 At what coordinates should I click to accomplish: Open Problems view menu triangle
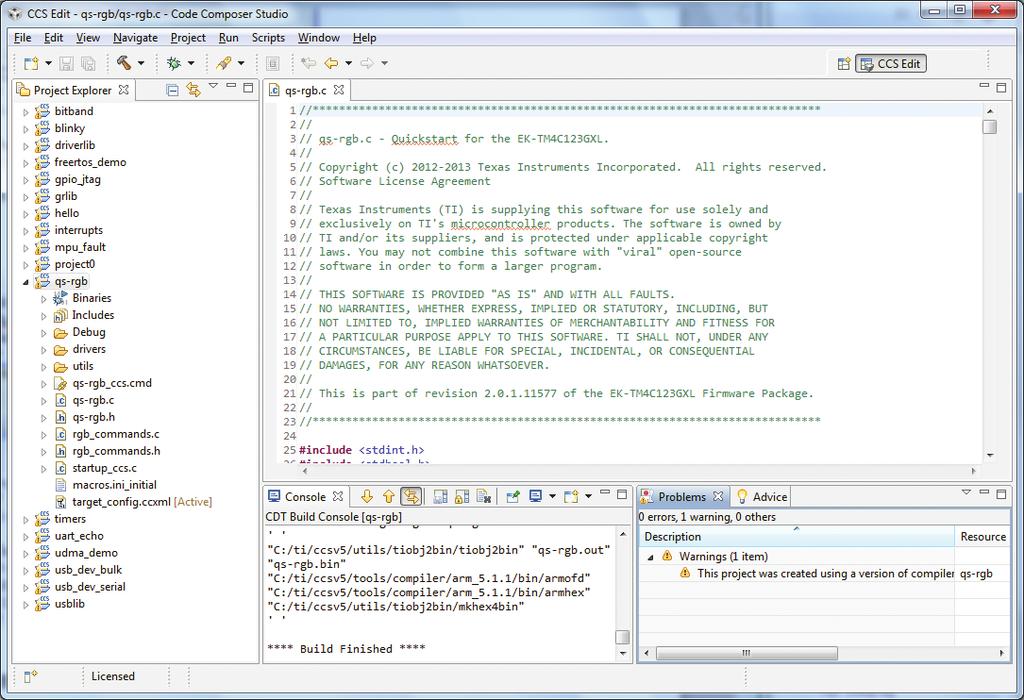pos(966,492)
